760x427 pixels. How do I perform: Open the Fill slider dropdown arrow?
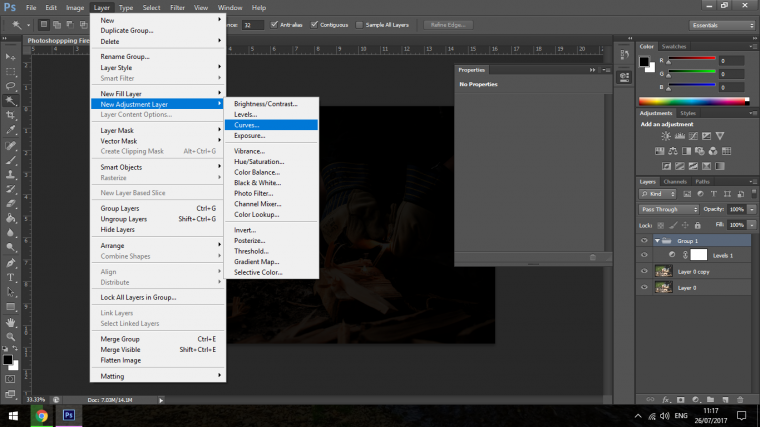point(752,225)
